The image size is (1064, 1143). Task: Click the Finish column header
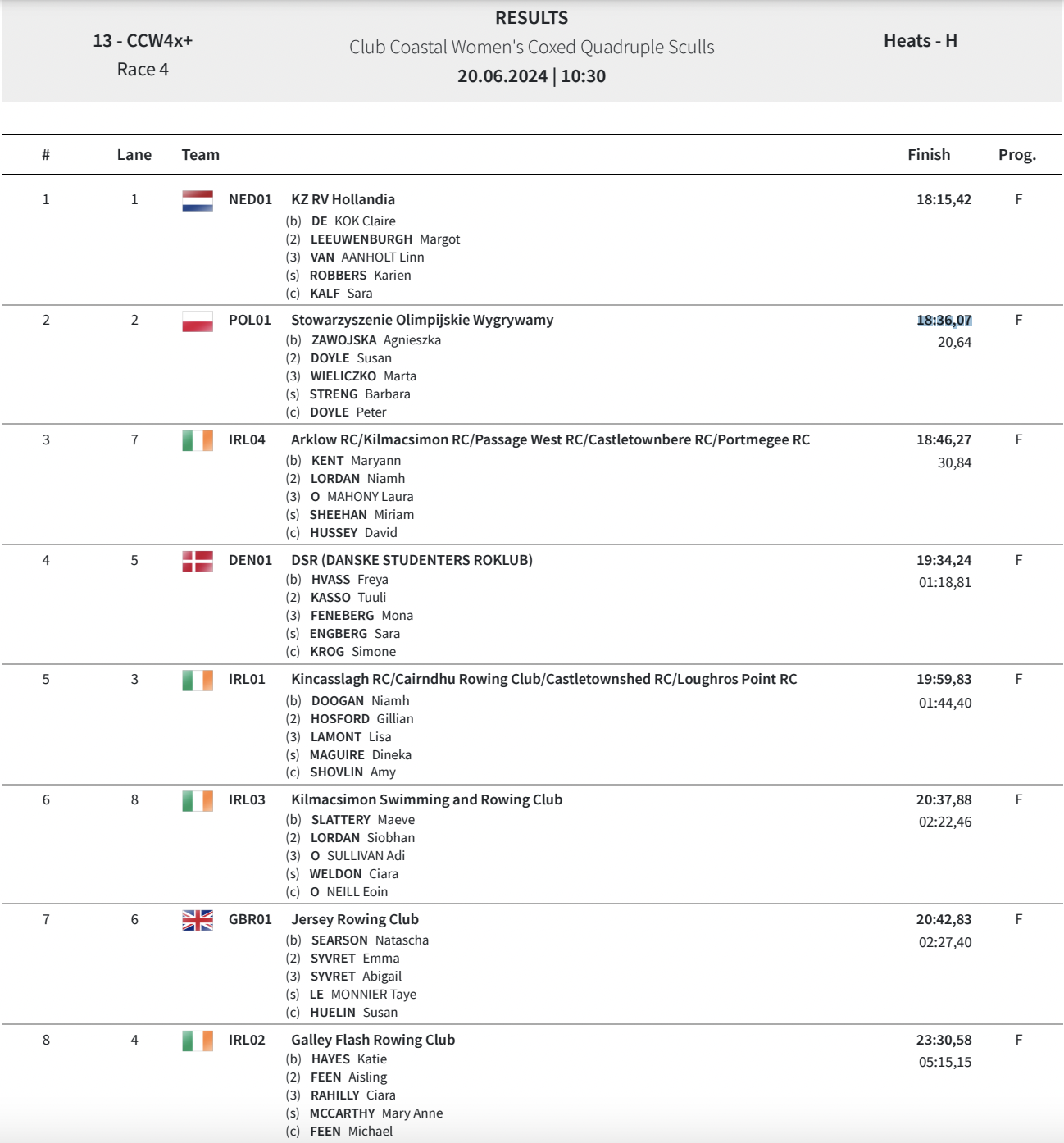(929, 155)
